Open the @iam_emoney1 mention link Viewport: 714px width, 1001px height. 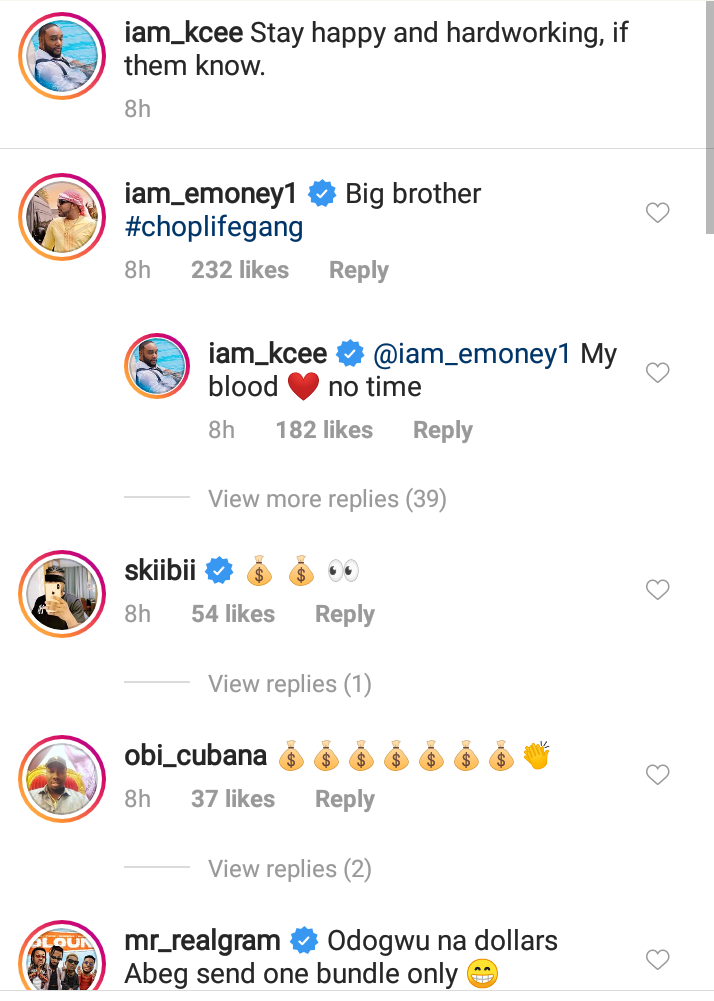[x=471, y=354]
